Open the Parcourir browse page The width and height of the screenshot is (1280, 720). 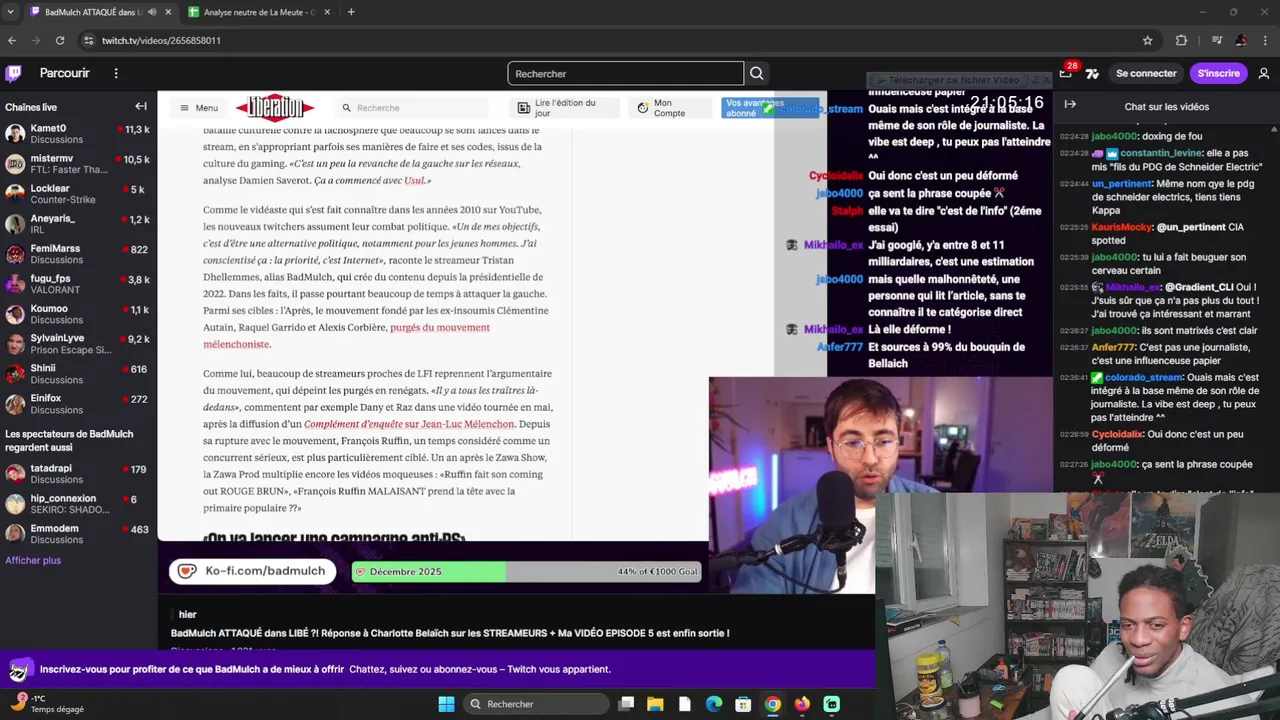tap(64, 73)
